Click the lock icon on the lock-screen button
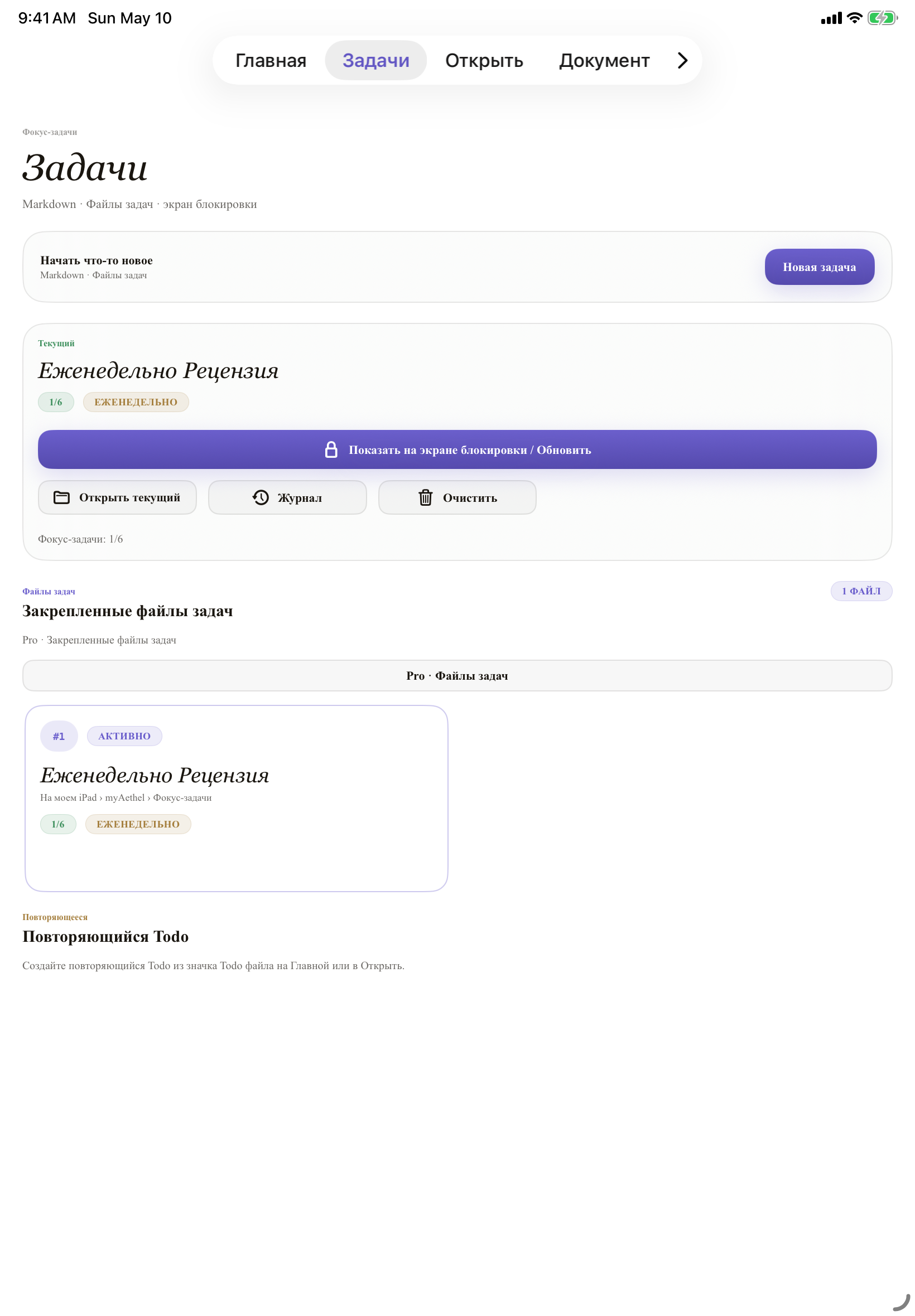 (331, 450)
